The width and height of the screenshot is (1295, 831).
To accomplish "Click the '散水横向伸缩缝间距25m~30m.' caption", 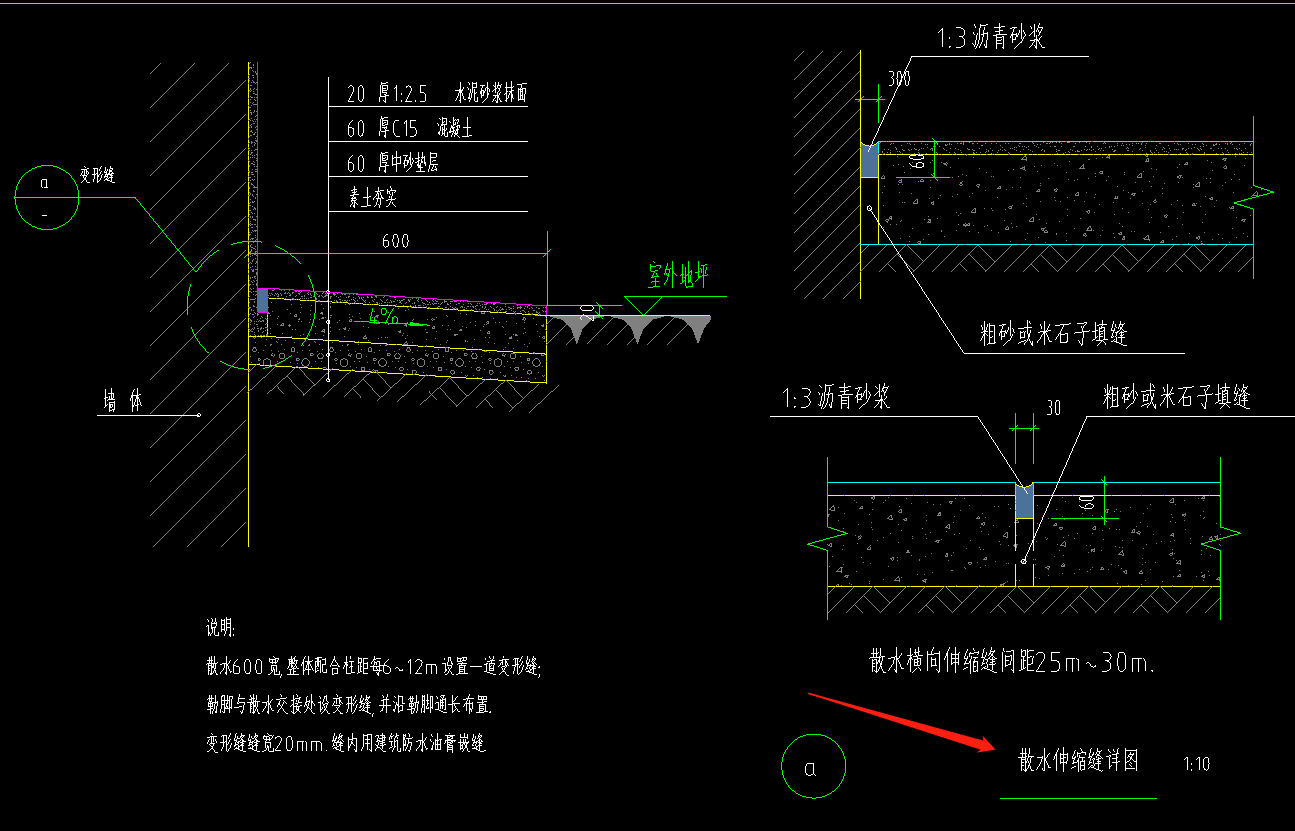I will 1012,661.
